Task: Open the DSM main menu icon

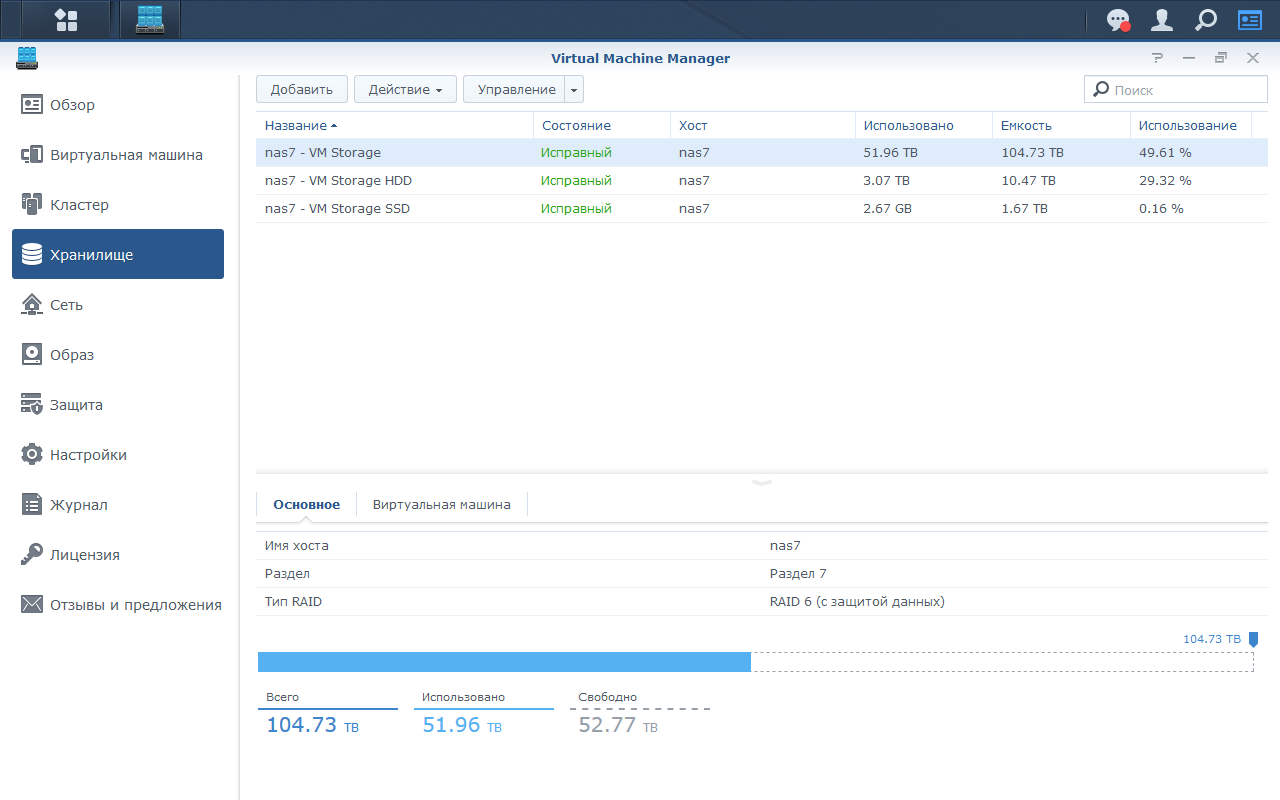Action: 66,19
